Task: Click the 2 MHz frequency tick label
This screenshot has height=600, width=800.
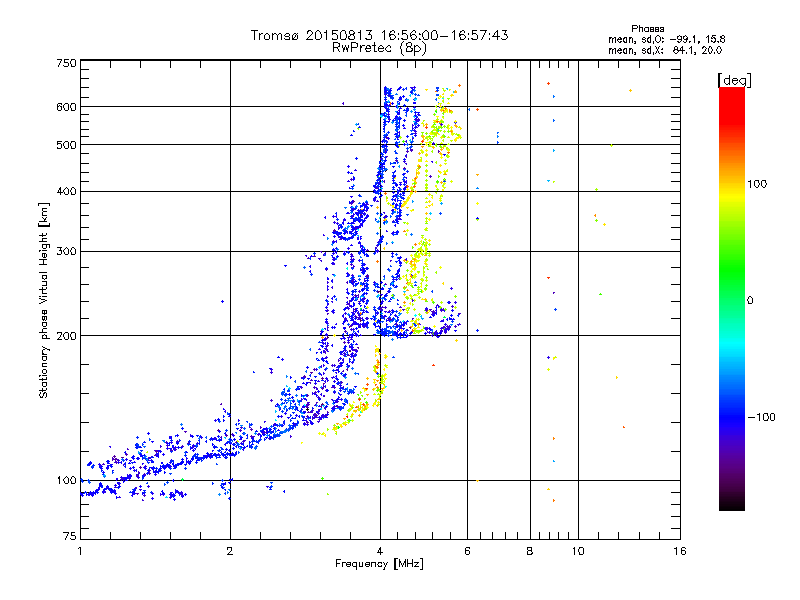Action: pyautogui.click(x=230, y=551)
